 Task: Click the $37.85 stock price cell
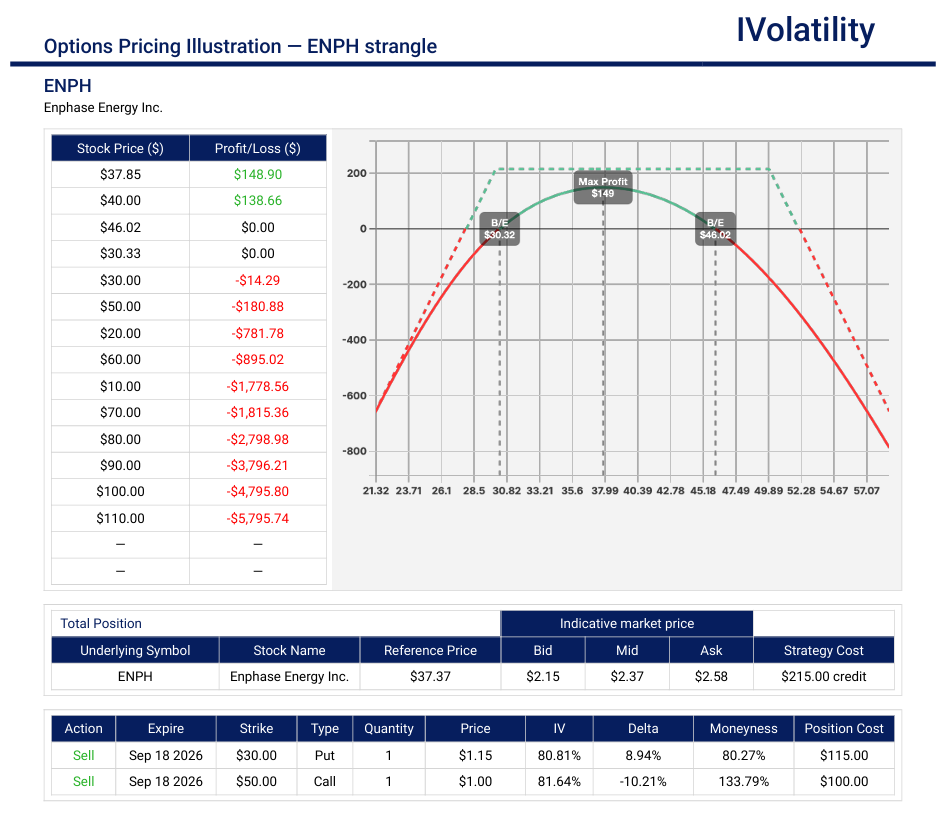[x=121, y=175]
